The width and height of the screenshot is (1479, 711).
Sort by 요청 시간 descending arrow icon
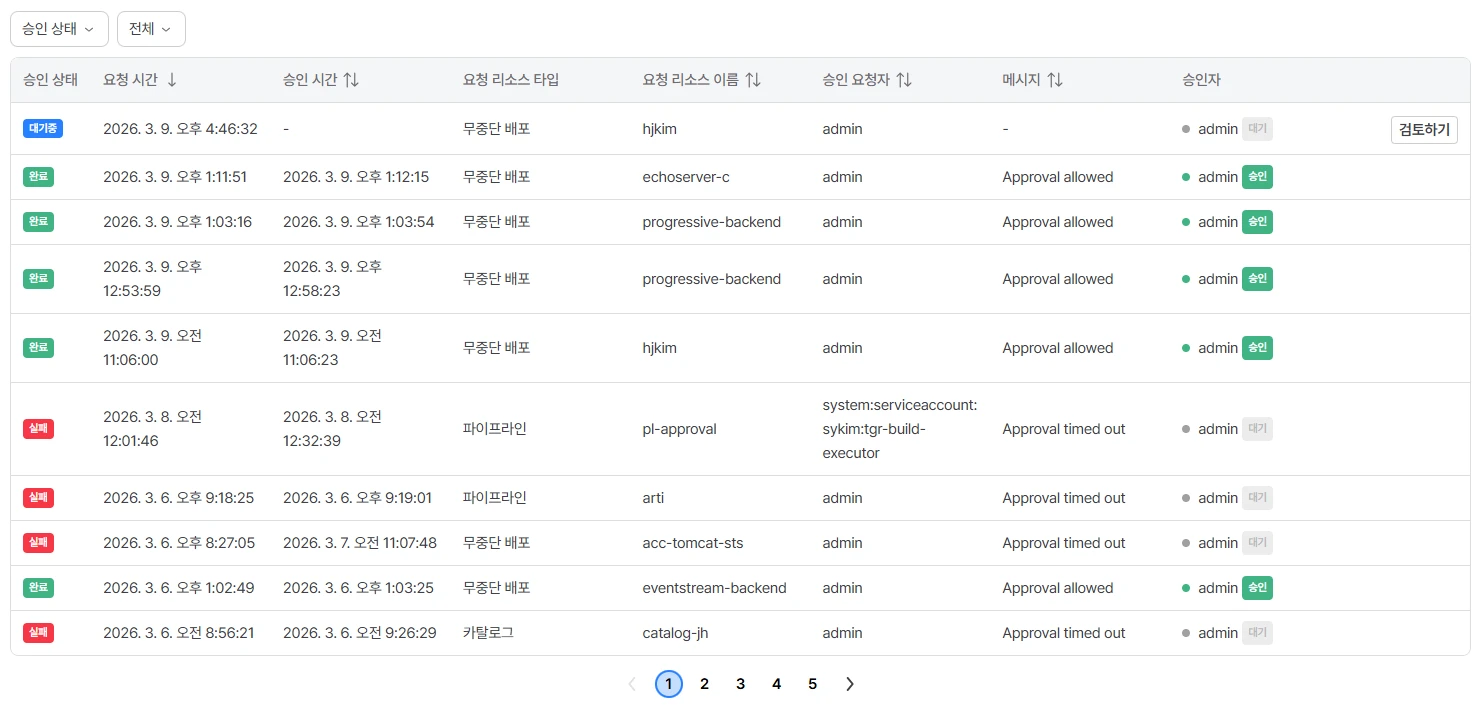pyautogui.click(x=172, y=80)
